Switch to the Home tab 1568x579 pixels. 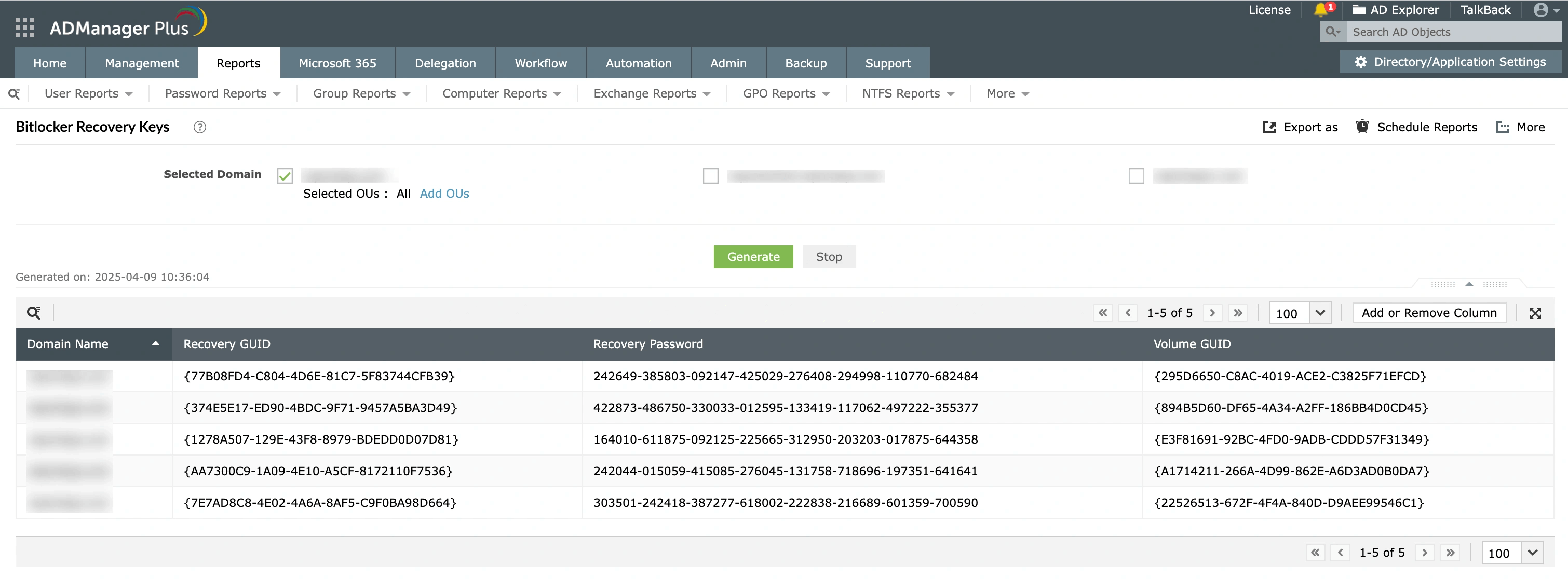point(50,63)
